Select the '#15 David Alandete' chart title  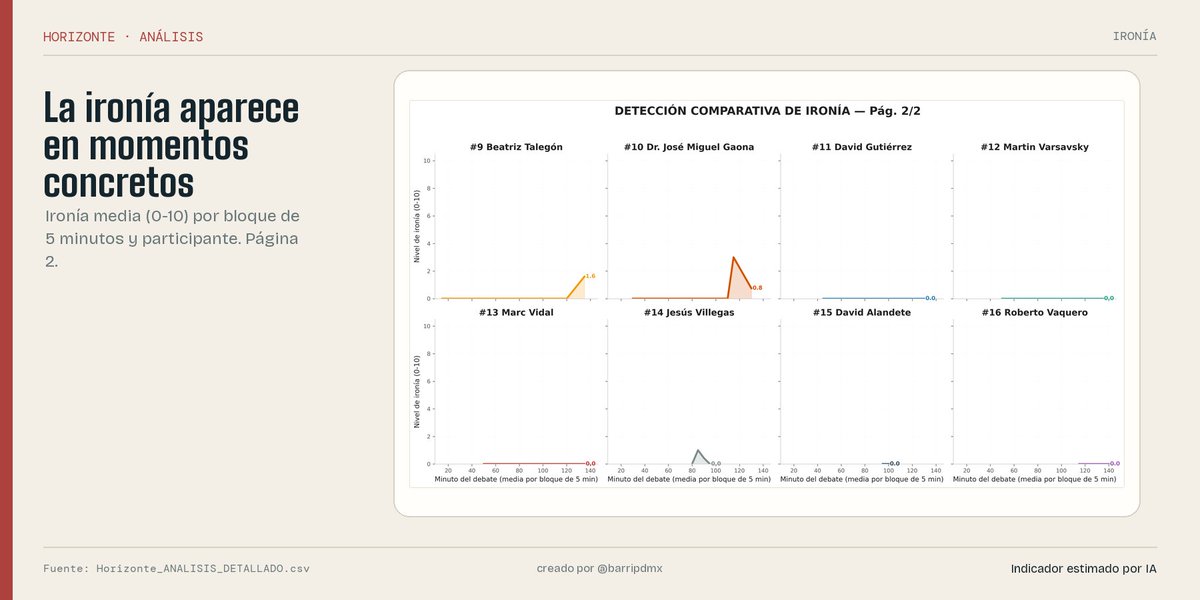click(x=862, y=313)
